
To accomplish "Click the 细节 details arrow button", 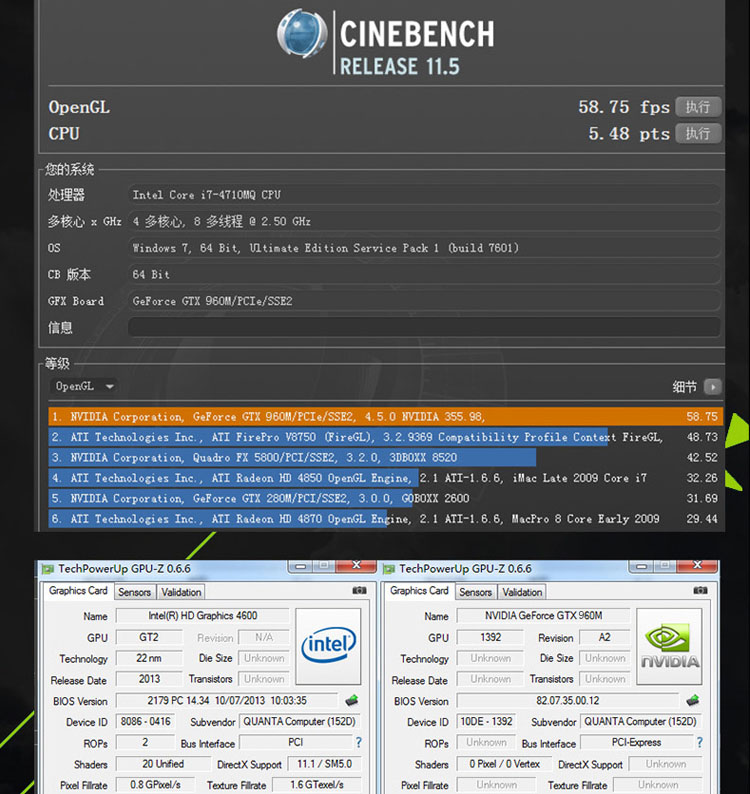I will point(713,387).
